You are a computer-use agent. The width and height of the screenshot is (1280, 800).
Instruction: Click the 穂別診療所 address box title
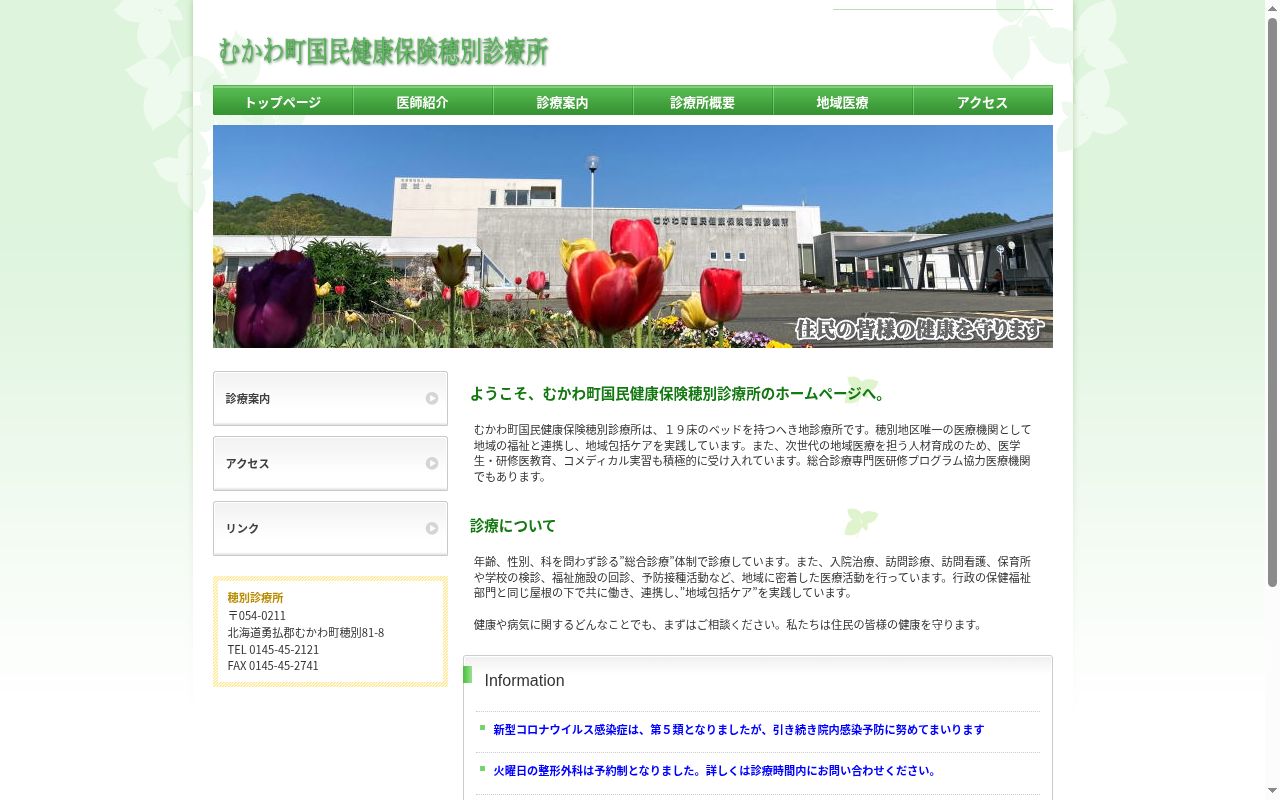(255, 598)
